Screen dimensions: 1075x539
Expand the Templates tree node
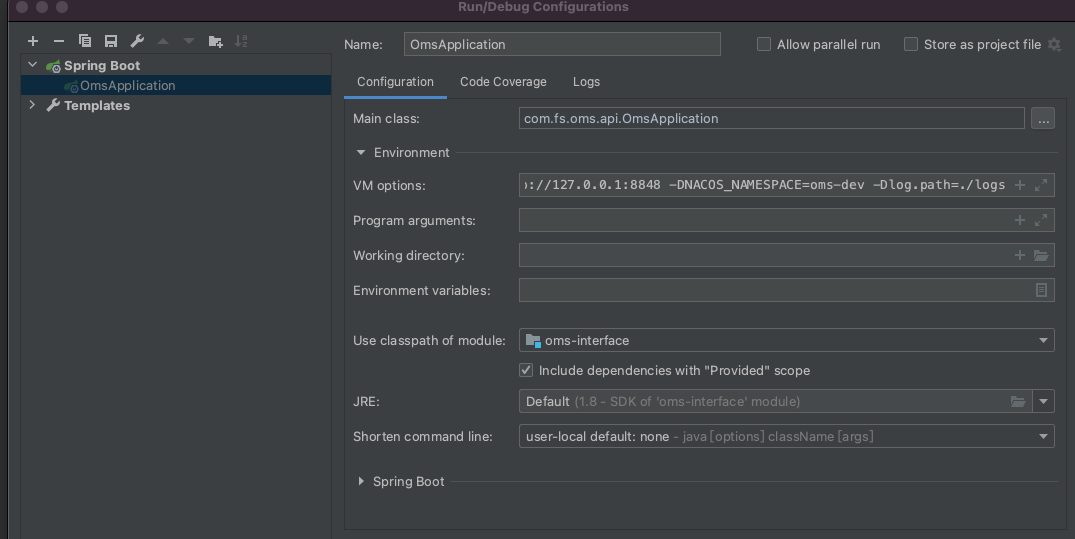click(32, 105)
